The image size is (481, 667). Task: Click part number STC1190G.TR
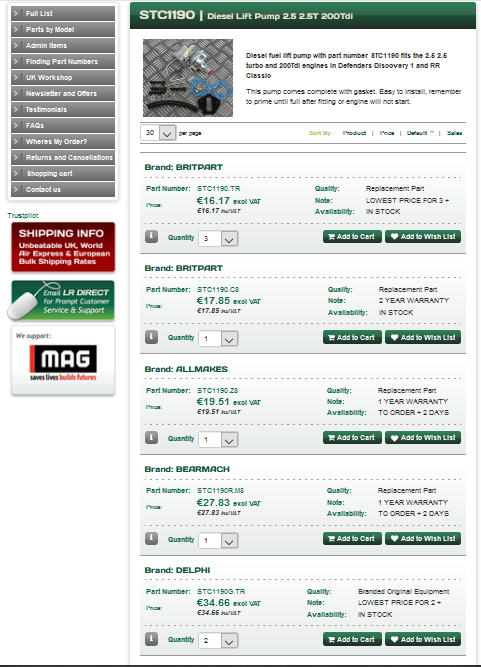click(221, 592)
